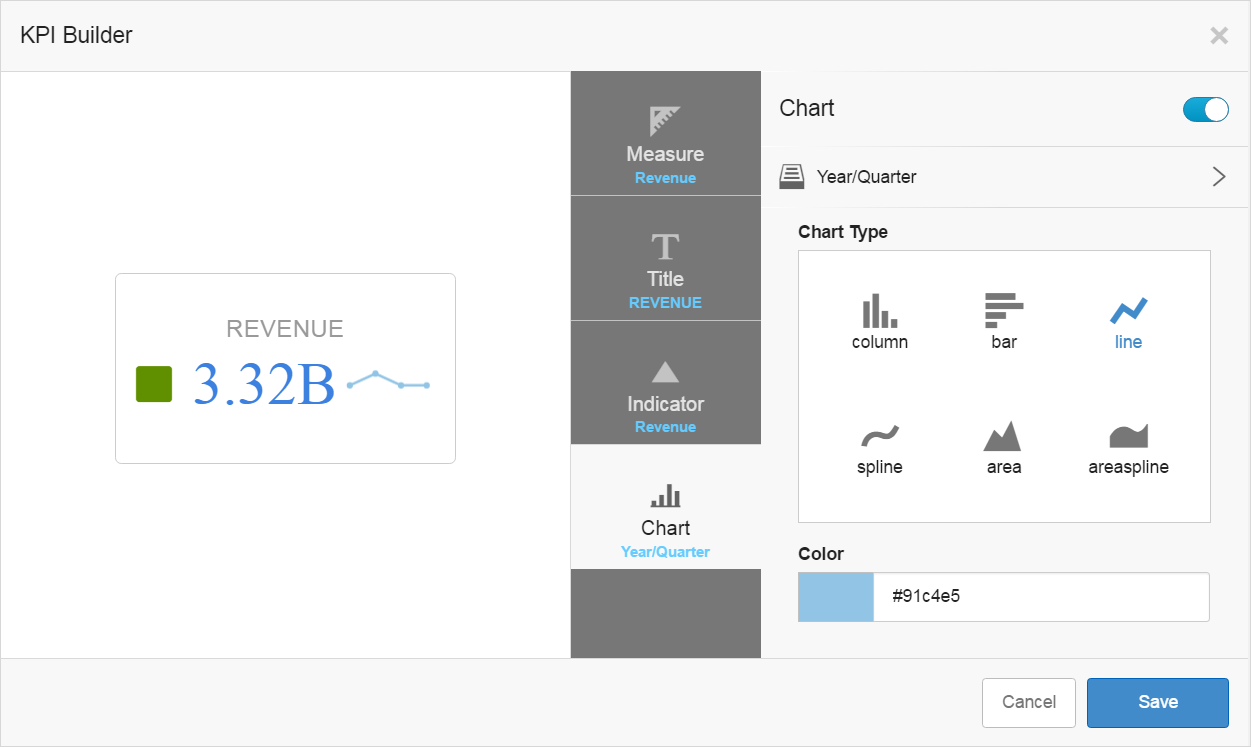Close the KPI Builder dialog
Viewport: 1251px width, 747px height.
[x=1219, y=36]
